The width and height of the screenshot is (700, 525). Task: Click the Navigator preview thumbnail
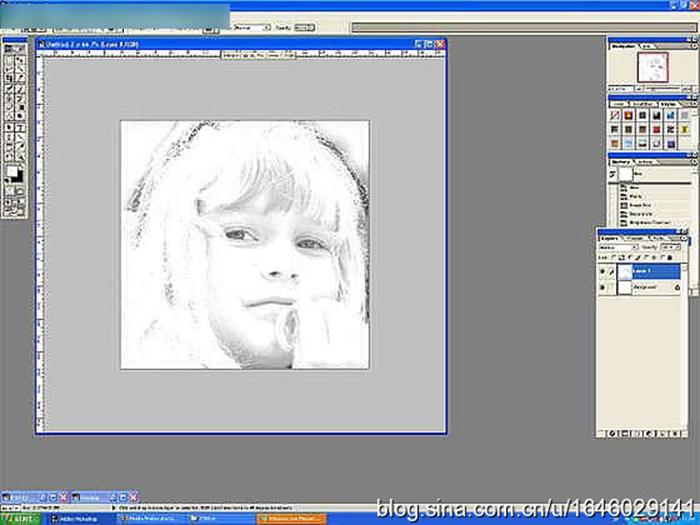click(x=653, y=67)
